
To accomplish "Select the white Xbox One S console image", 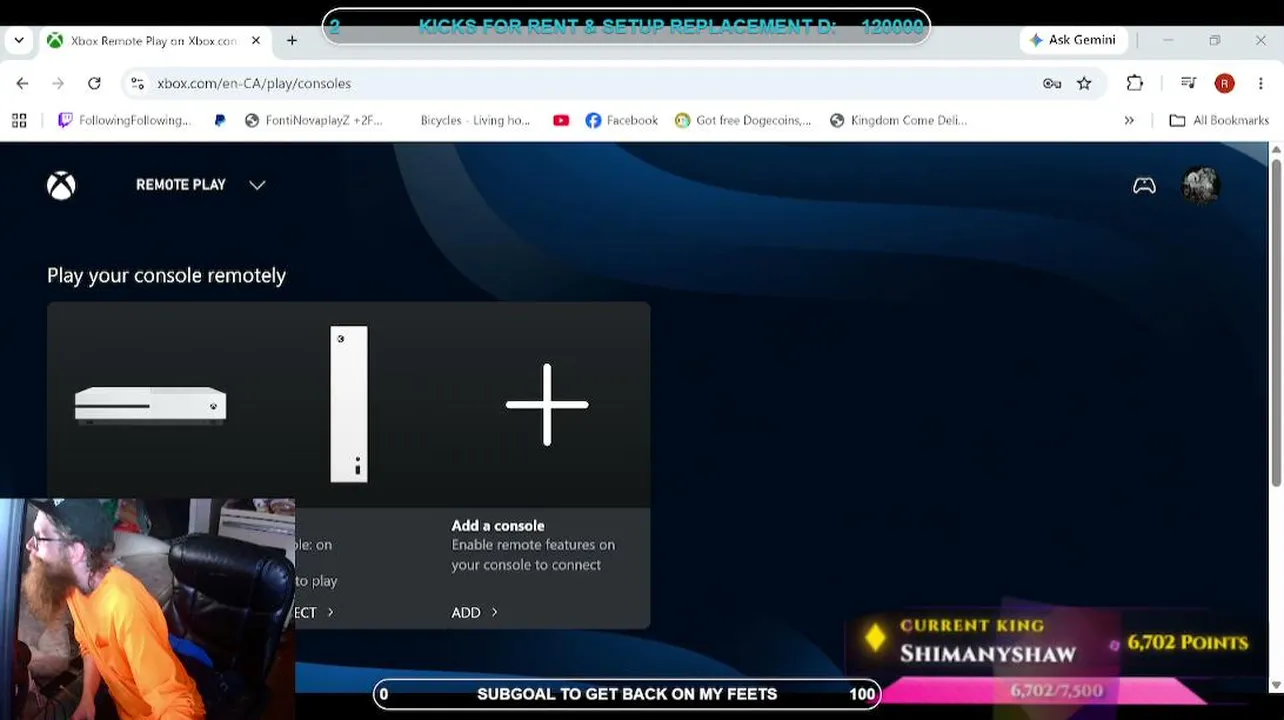I will 150,405.
